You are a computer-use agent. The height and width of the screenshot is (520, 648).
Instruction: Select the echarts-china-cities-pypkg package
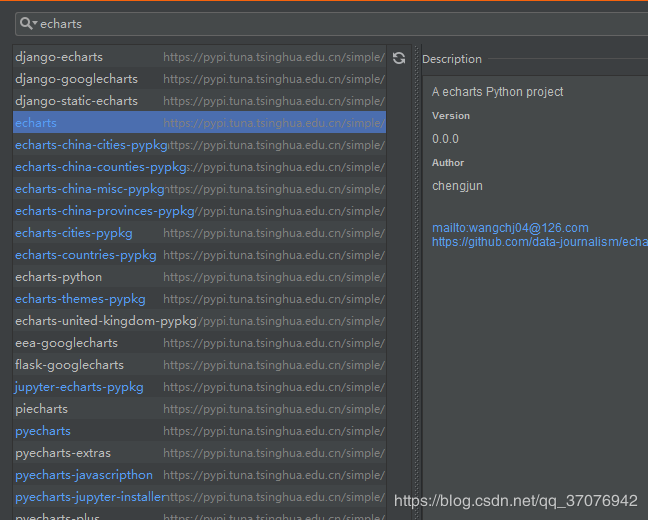200,145
